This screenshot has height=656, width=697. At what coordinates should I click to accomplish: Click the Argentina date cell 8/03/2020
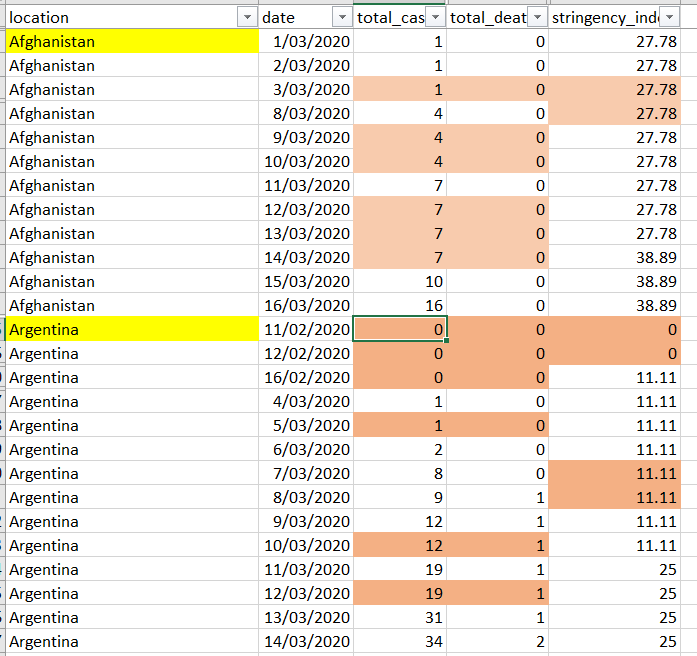(x=306, y=497)
